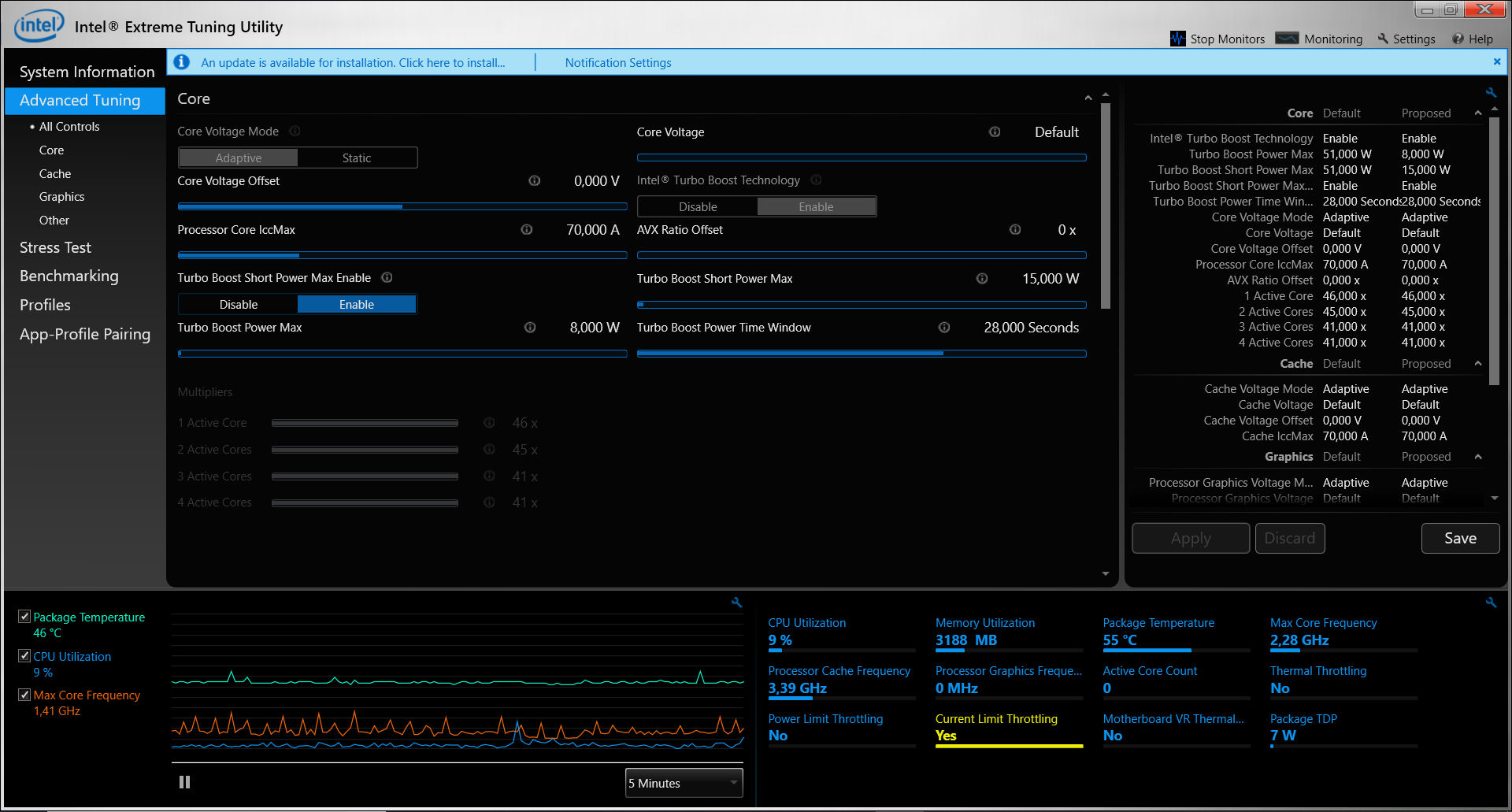Collapse the Core section chevron
The width and height of the screenshot is (1512, 812).
(x=1088, y=98)
